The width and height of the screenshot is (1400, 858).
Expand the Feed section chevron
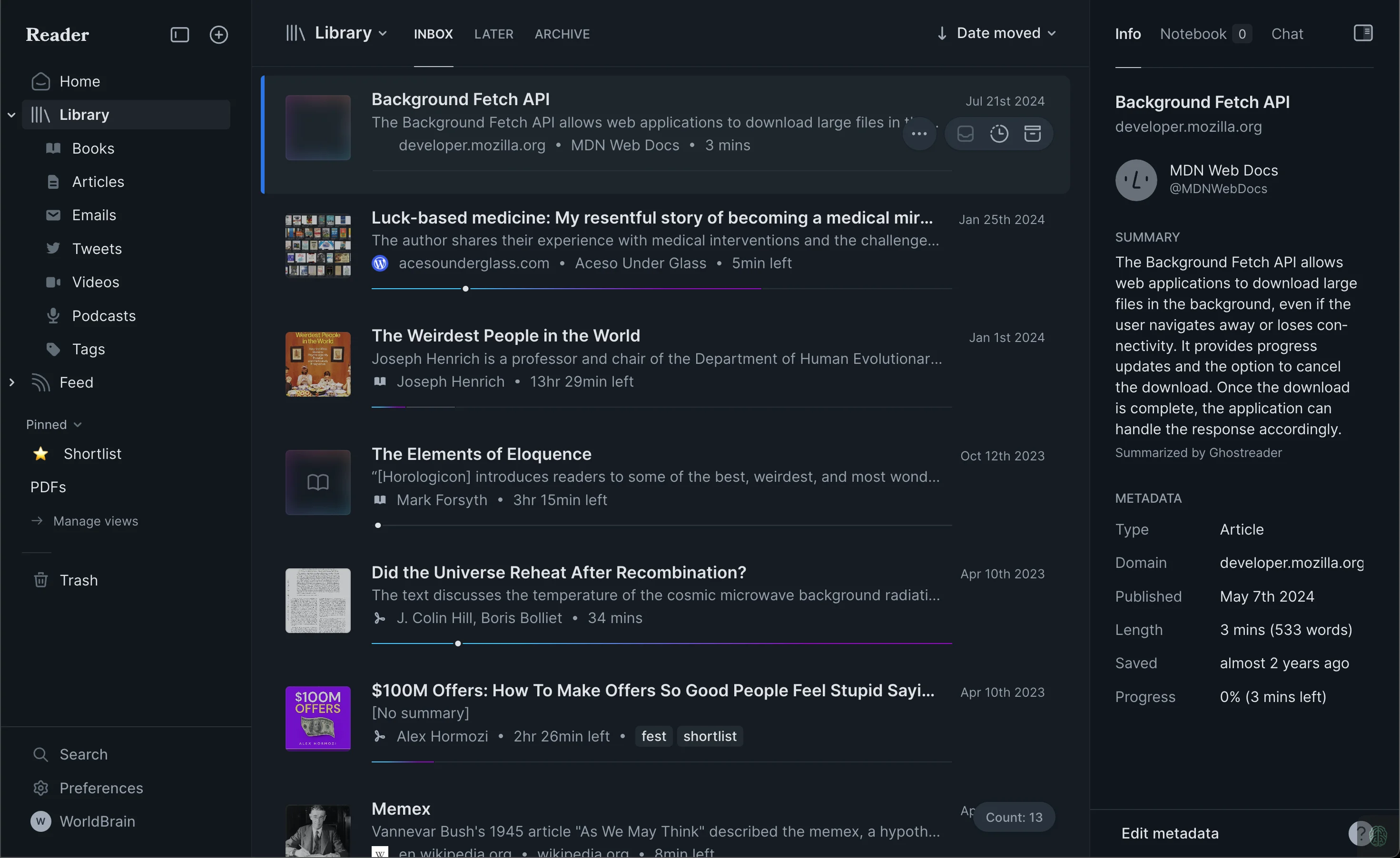click(x=11, y=382)
